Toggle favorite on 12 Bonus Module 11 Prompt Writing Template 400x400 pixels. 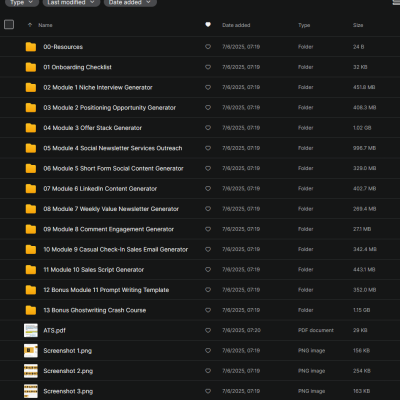[x=208, y=290]
